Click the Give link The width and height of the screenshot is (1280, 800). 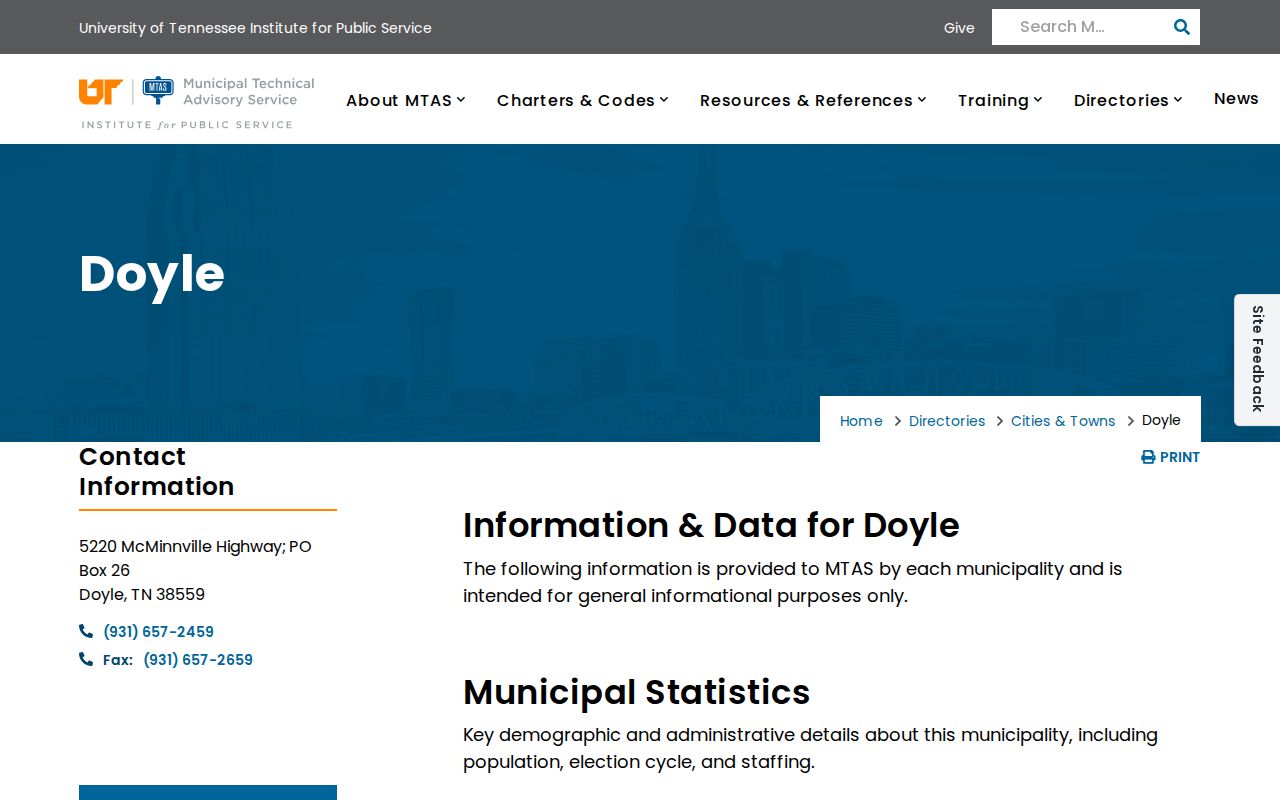coord(959,28)
